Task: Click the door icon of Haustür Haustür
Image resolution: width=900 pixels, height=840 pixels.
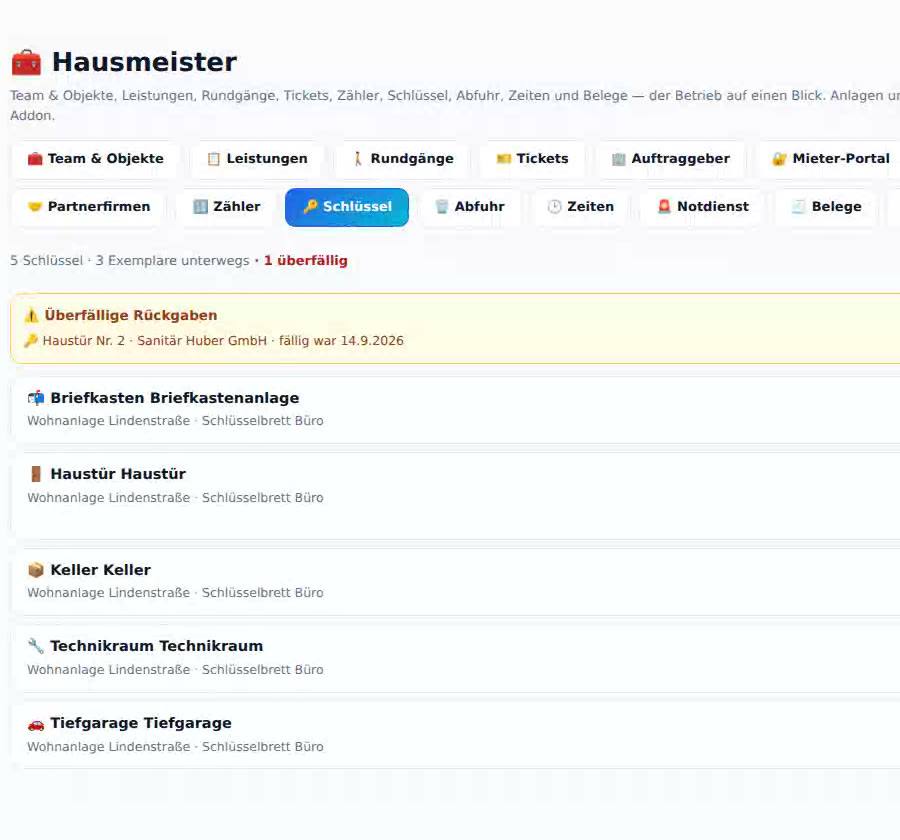Action: [36, 474]
